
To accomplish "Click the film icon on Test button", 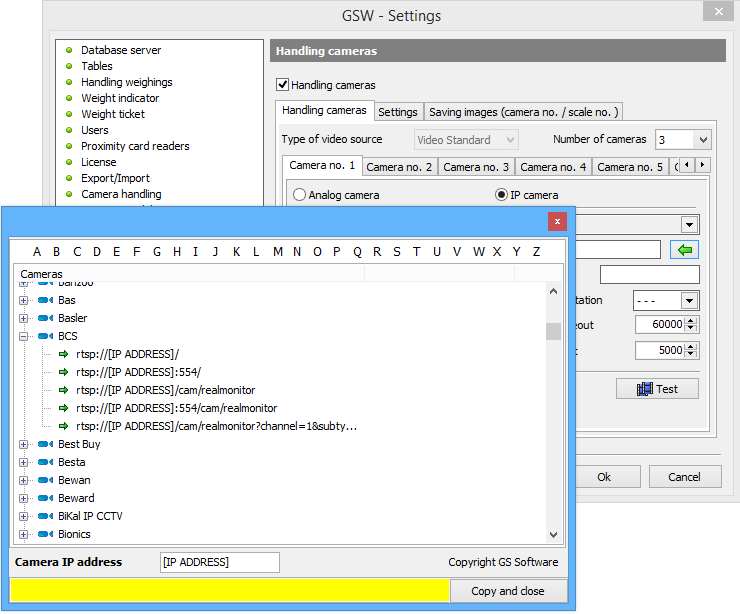I will [x=645, y=389].
